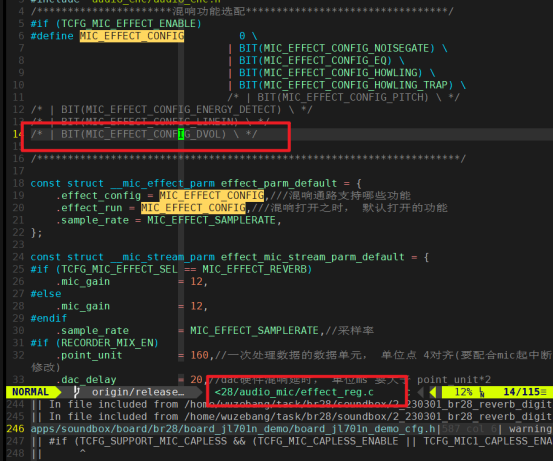
Task: Click the value 160 on line 32
Action: point(200,355)
